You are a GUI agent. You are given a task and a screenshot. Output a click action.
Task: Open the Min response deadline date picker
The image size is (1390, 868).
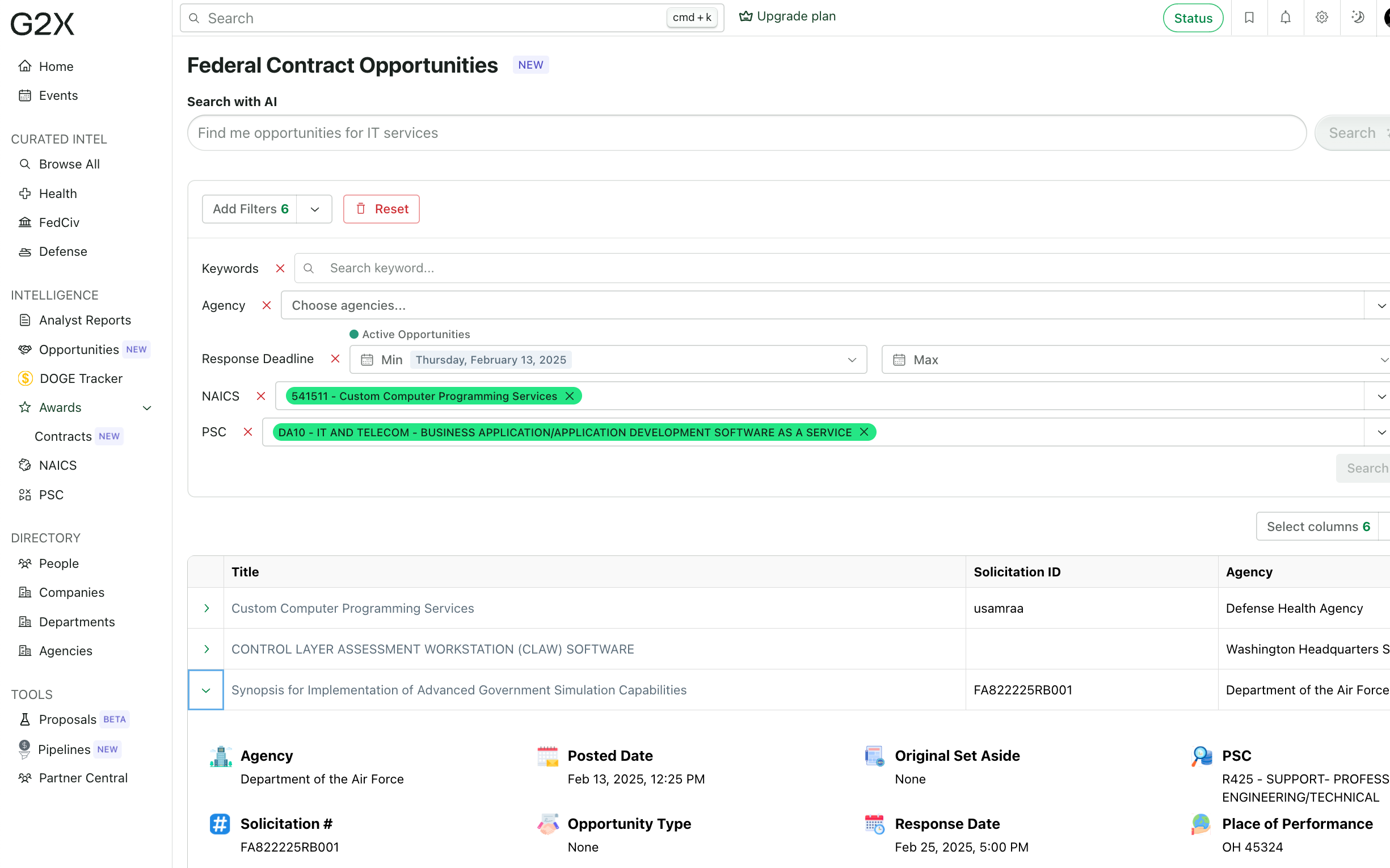(x=608, y=360)
